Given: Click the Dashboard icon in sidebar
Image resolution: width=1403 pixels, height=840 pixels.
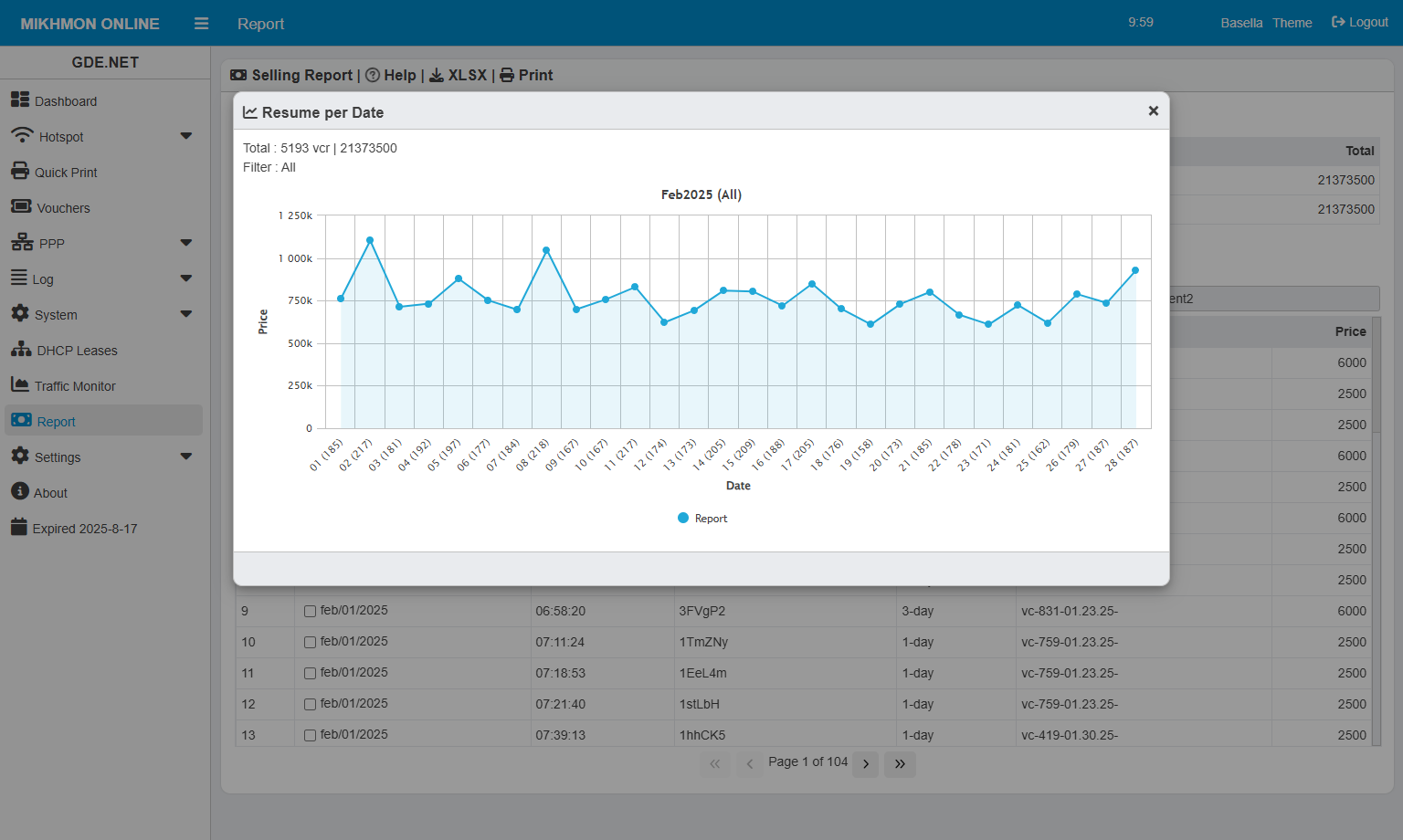Looking at the screenshot, I should (20, 100).
